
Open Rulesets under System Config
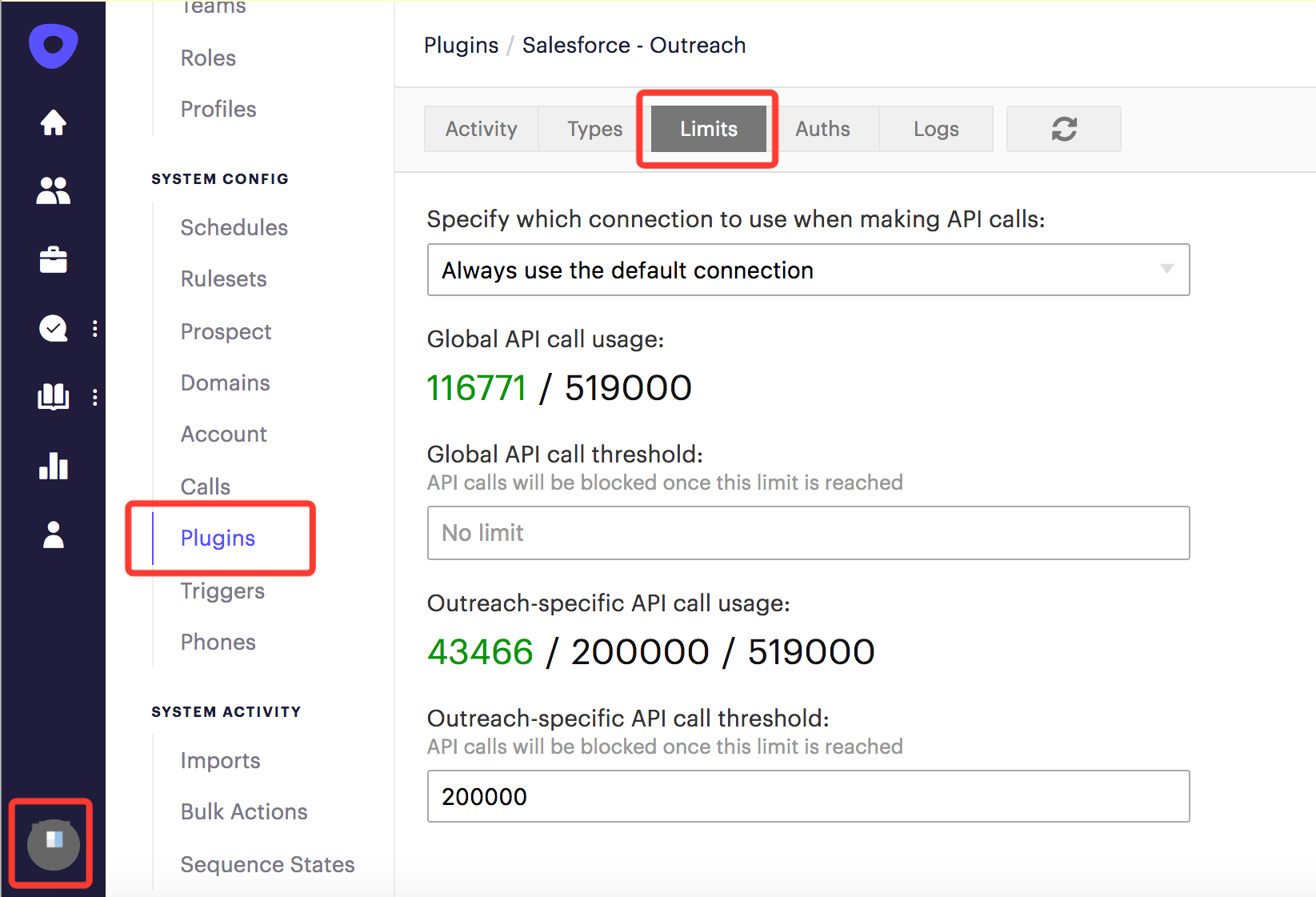223,278
